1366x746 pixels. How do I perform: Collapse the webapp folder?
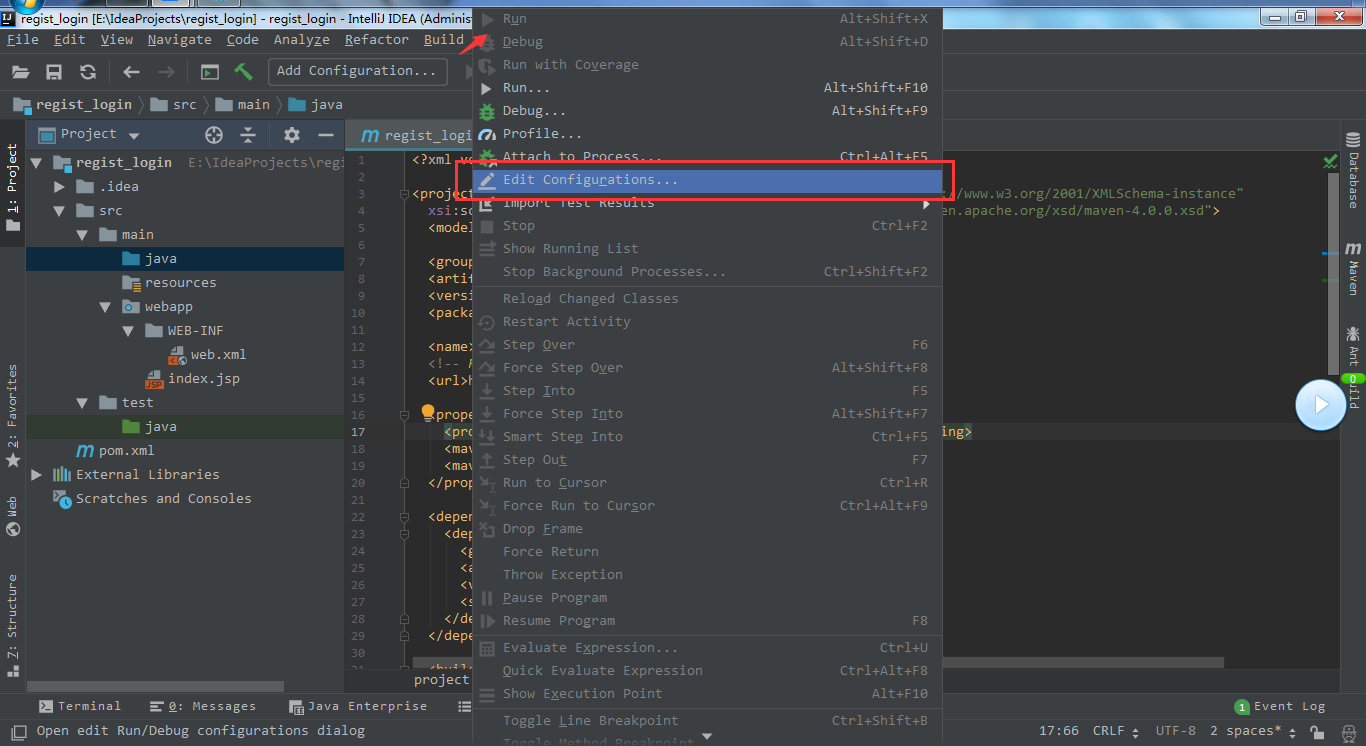tap(106, 306)
